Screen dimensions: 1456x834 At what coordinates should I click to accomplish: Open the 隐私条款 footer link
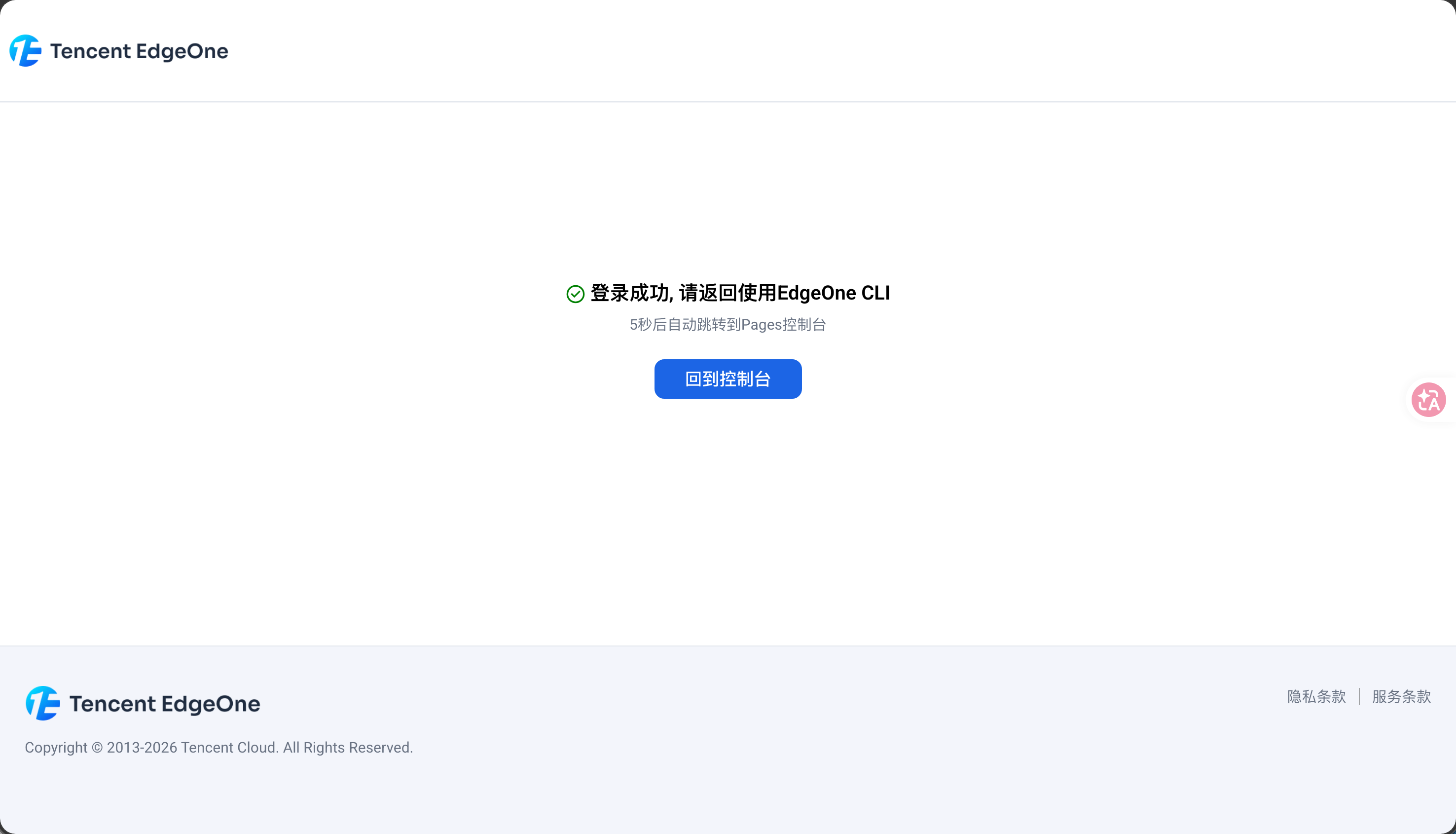[x=1316, y=696]
